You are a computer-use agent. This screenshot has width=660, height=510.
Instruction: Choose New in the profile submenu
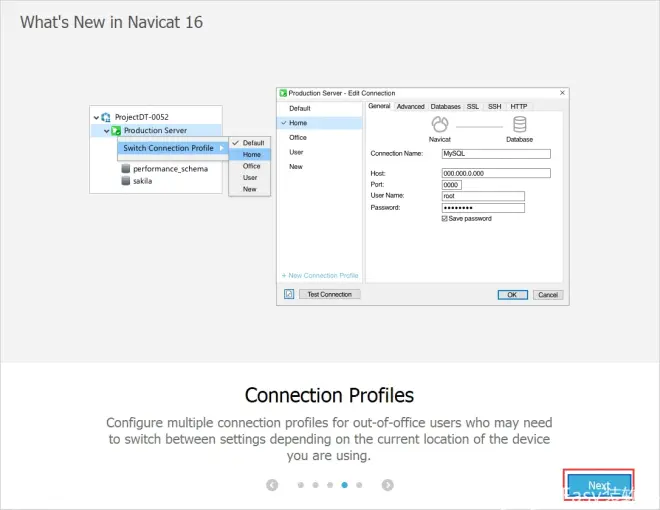(250, 189)
